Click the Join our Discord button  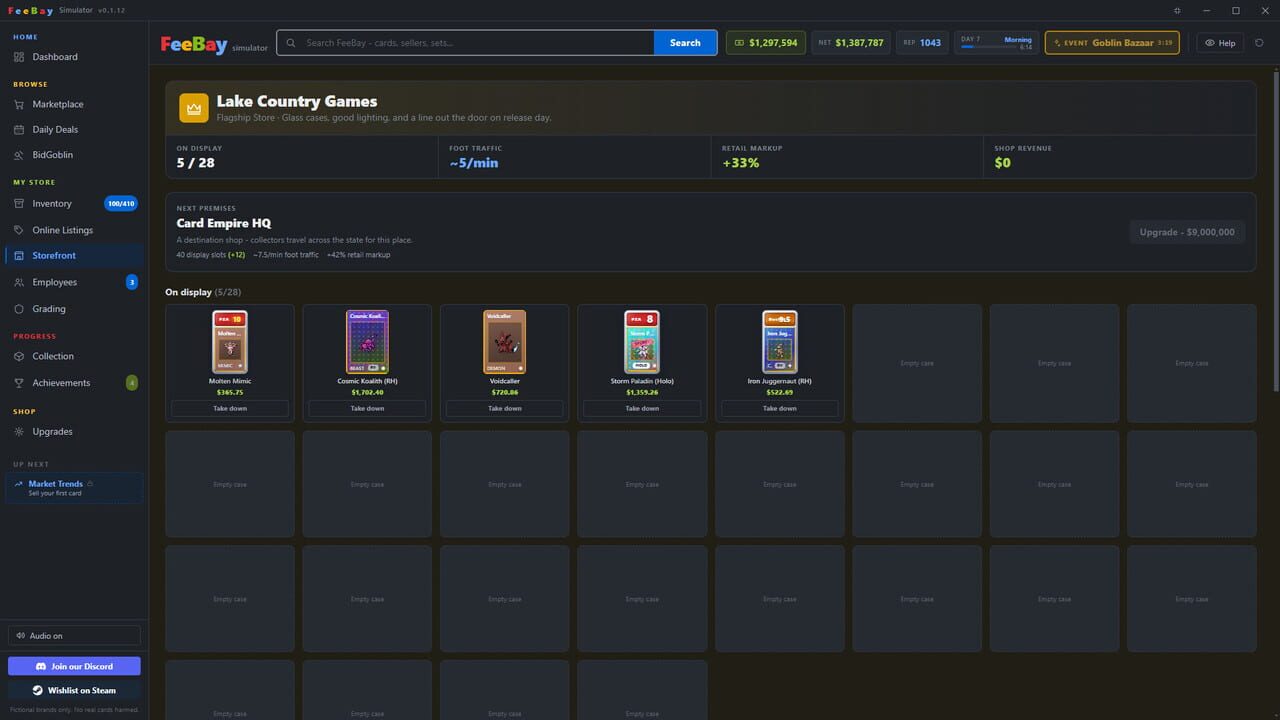[74, 666]
